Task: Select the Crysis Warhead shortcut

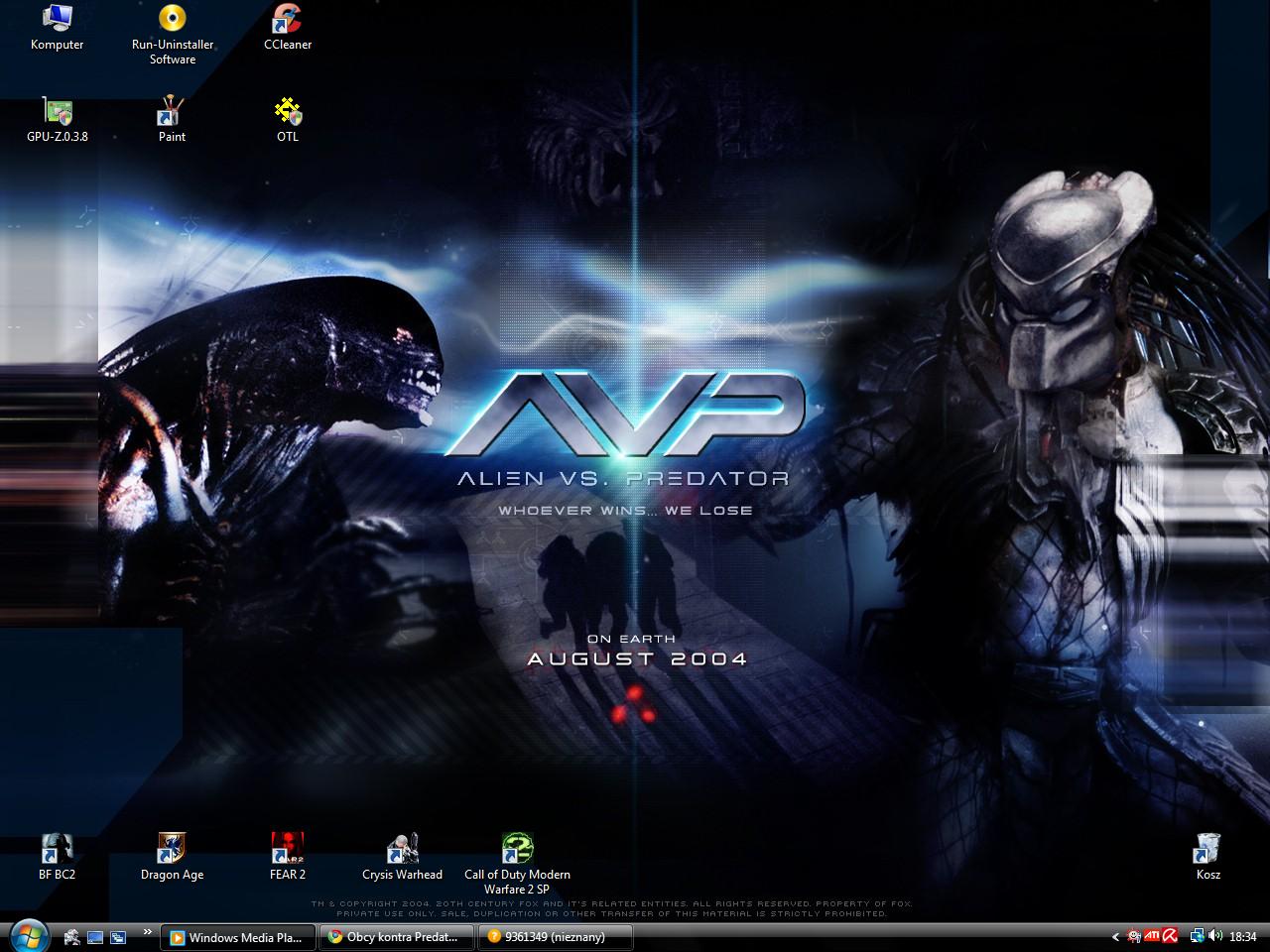Action: [x=402, y=857]
